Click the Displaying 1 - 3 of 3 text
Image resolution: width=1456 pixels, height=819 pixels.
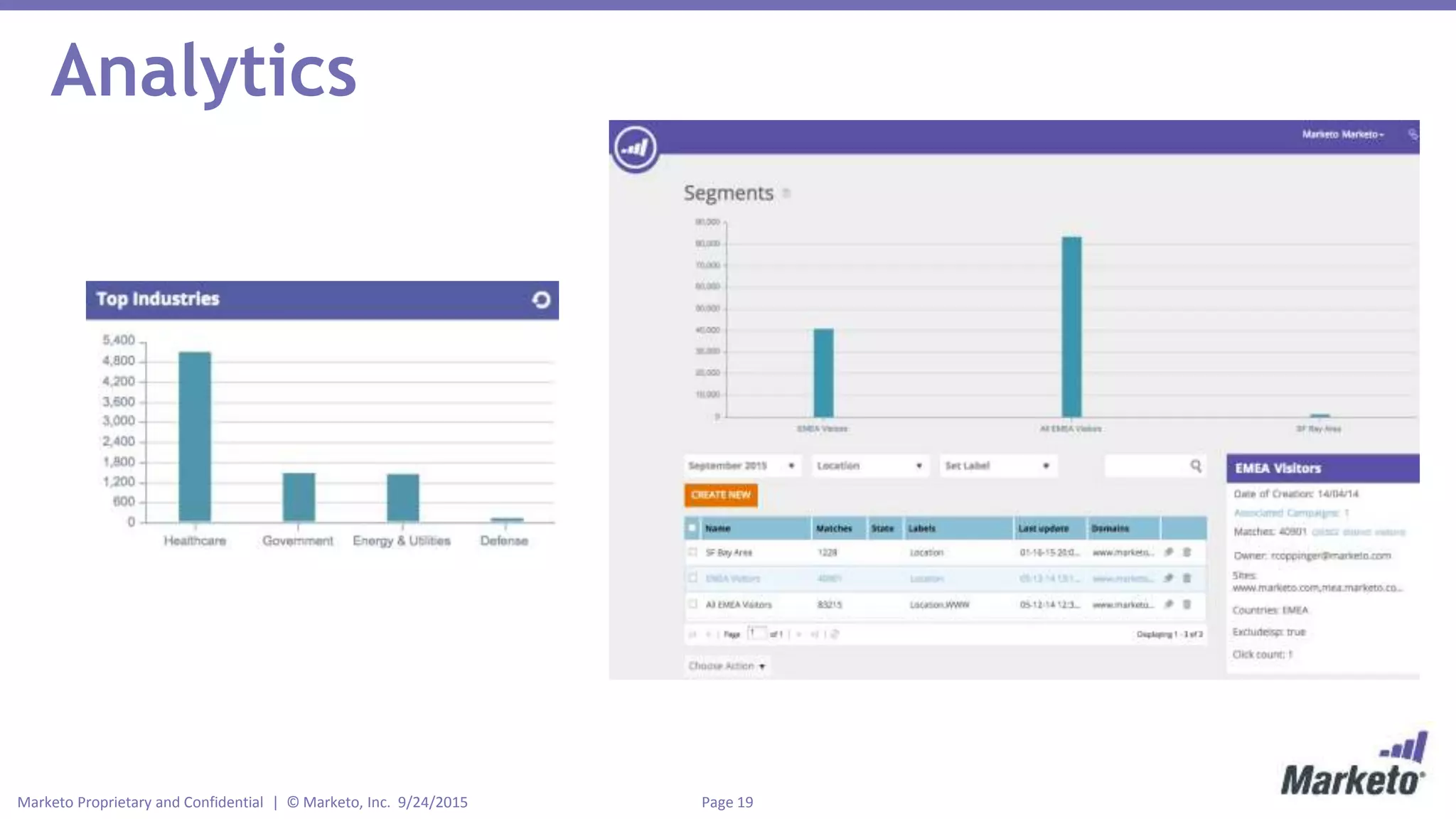point(1169,634)
